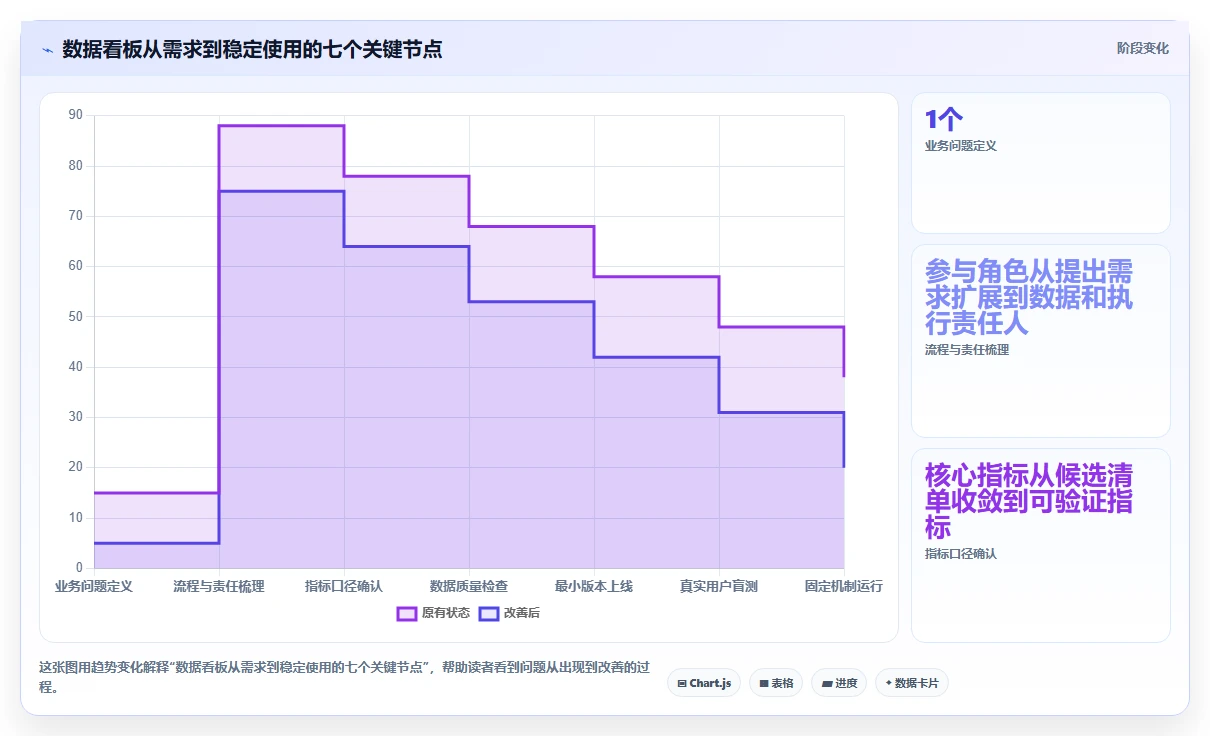The image size is (1210, 736).
Task: Click x-axis label 指标口径确认
Action: (344, 586)
